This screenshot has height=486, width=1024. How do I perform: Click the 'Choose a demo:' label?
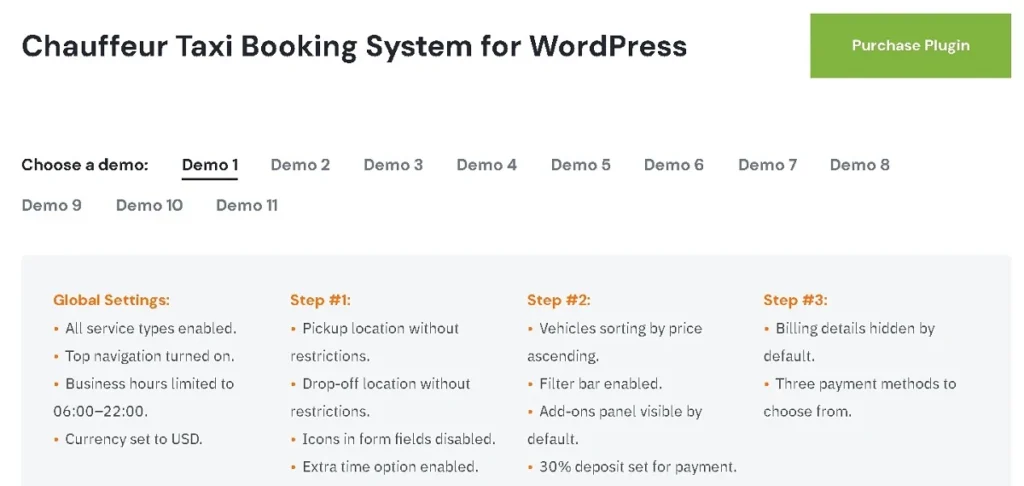pyautogui.click(x=85, y=165)
